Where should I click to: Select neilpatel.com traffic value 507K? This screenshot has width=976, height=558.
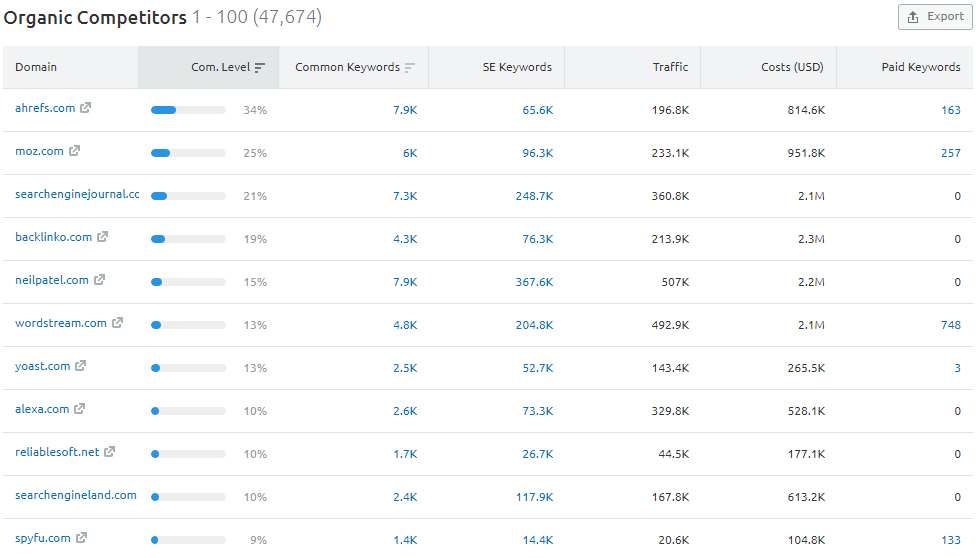click(x=675, y=281)
